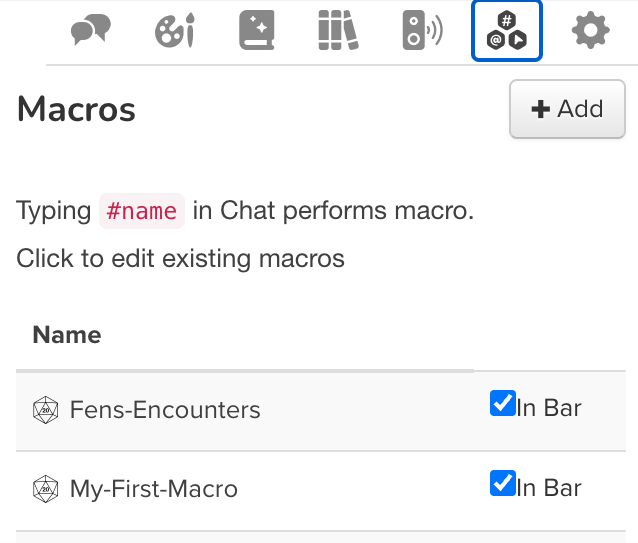Click the In Bar label for My-First-Macro

(549, 488)
